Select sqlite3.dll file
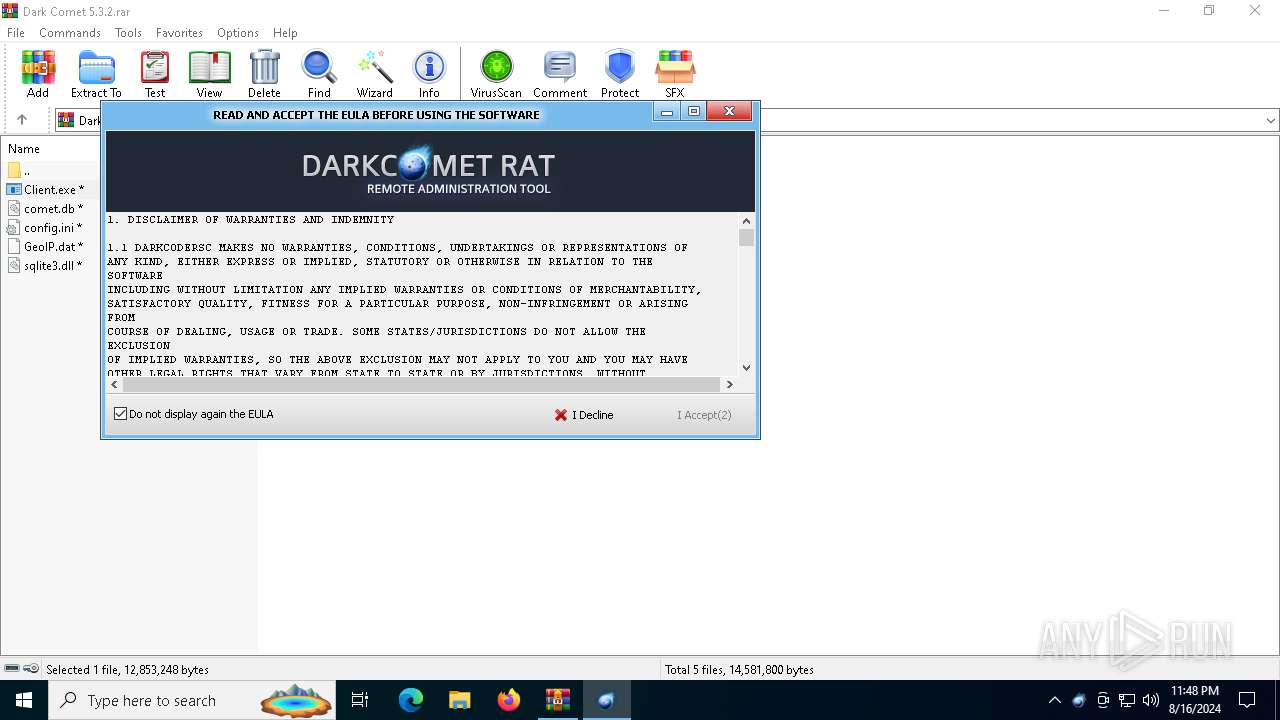The image size is (1280, 720). coord(46,265)
